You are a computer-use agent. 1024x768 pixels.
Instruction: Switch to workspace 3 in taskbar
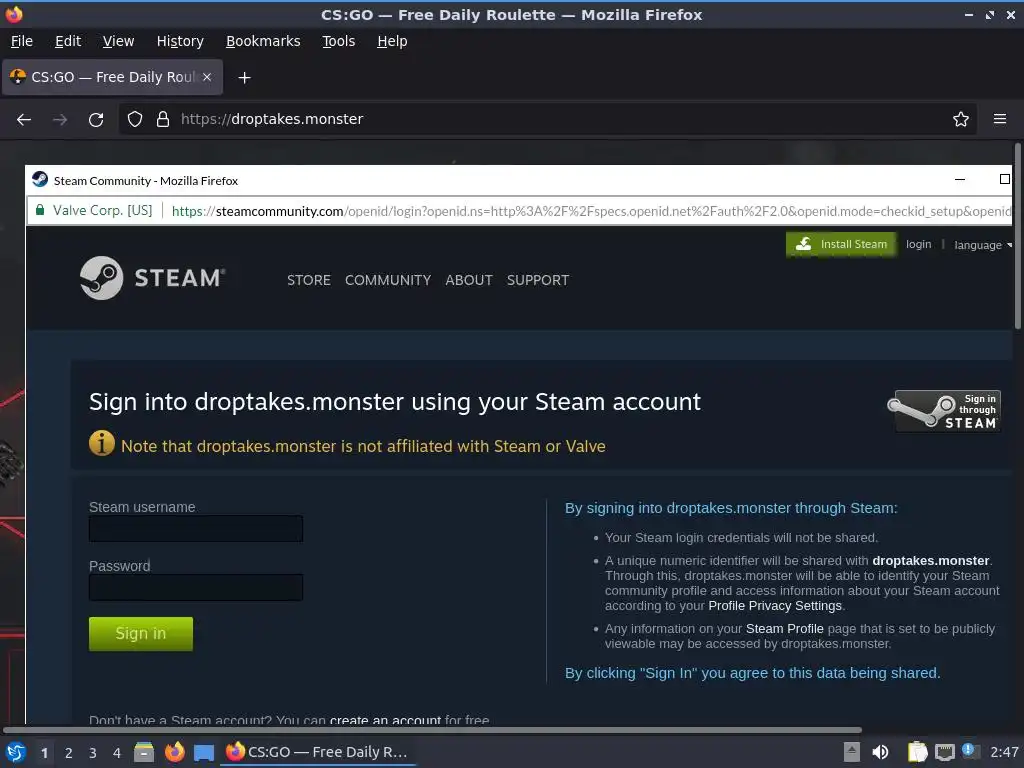93,753
